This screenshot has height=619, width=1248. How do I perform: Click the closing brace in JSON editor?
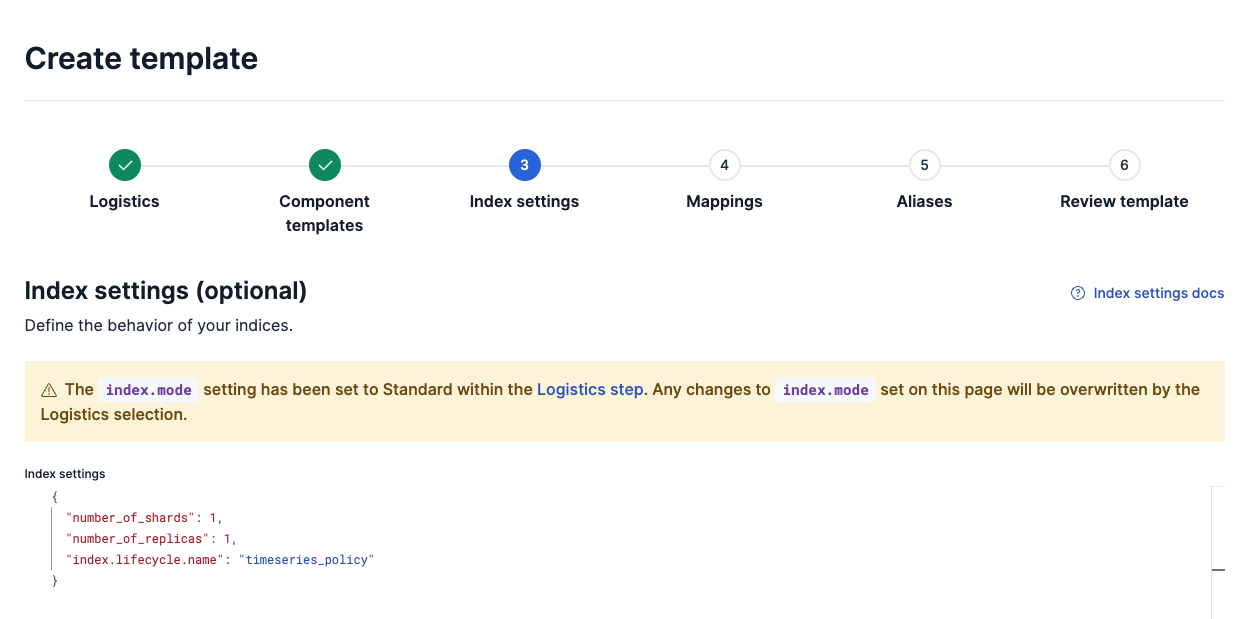tap(55, 581)
